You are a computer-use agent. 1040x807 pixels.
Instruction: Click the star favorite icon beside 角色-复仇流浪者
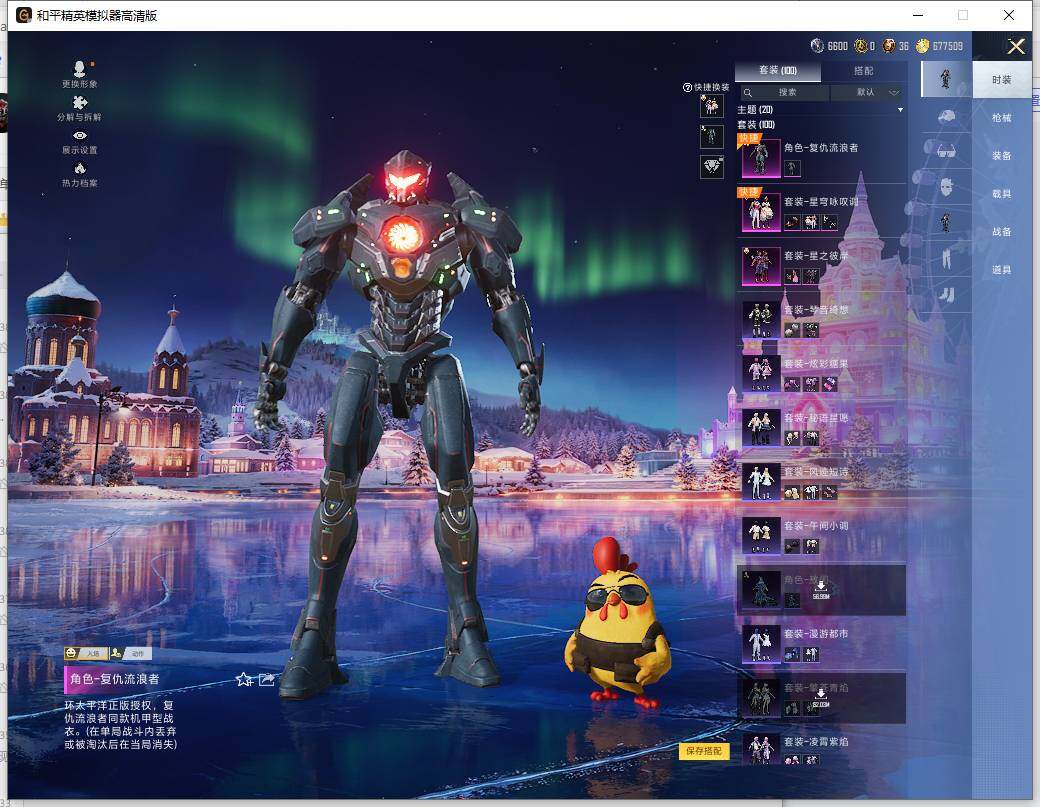[x=243, y=679]
